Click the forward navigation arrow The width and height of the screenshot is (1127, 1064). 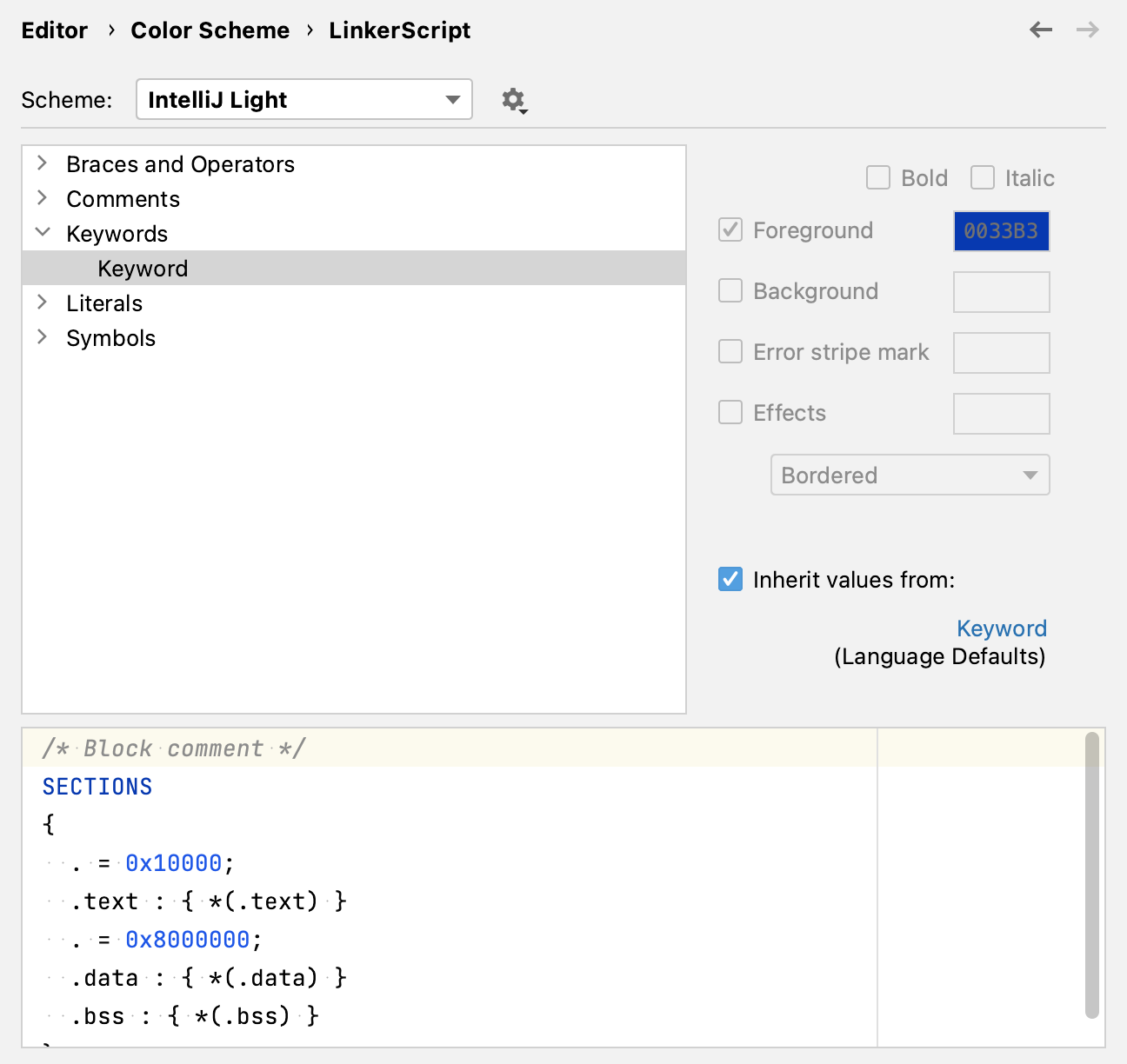tap(1086, 30)
